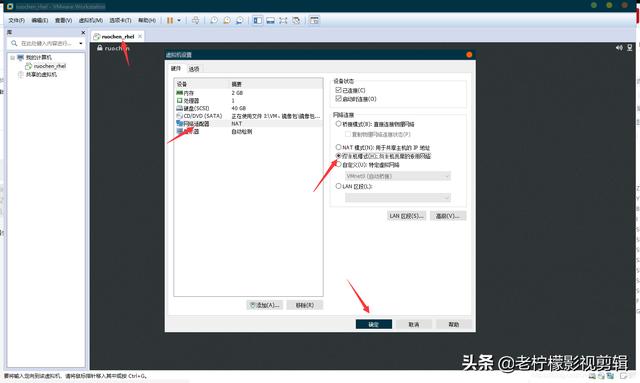Viewport: 640px width, 383px height.
Task: Select the CD/DVD (SATA) device row
Action: pos(248,116)
